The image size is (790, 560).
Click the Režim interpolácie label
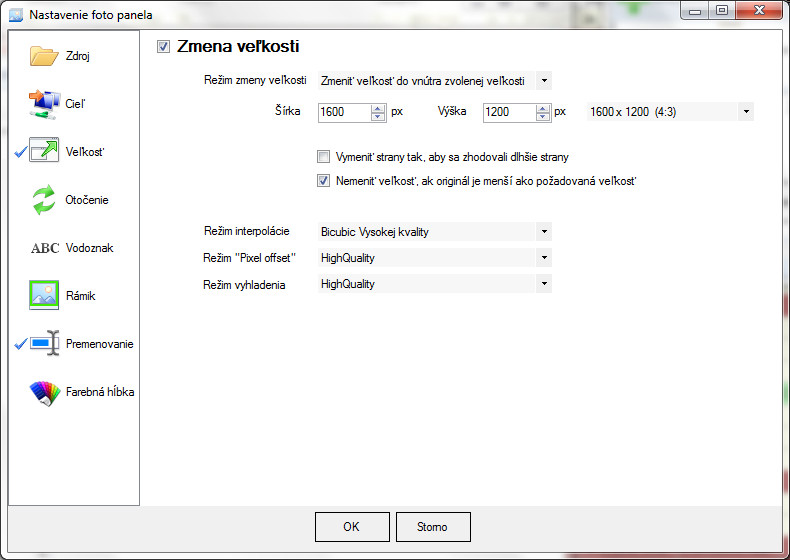pyautogui.click(x=247, y=231)
